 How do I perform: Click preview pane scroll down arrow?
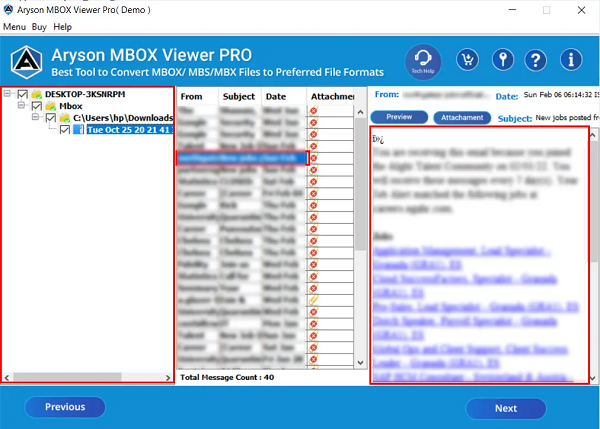tap(593, 378)
